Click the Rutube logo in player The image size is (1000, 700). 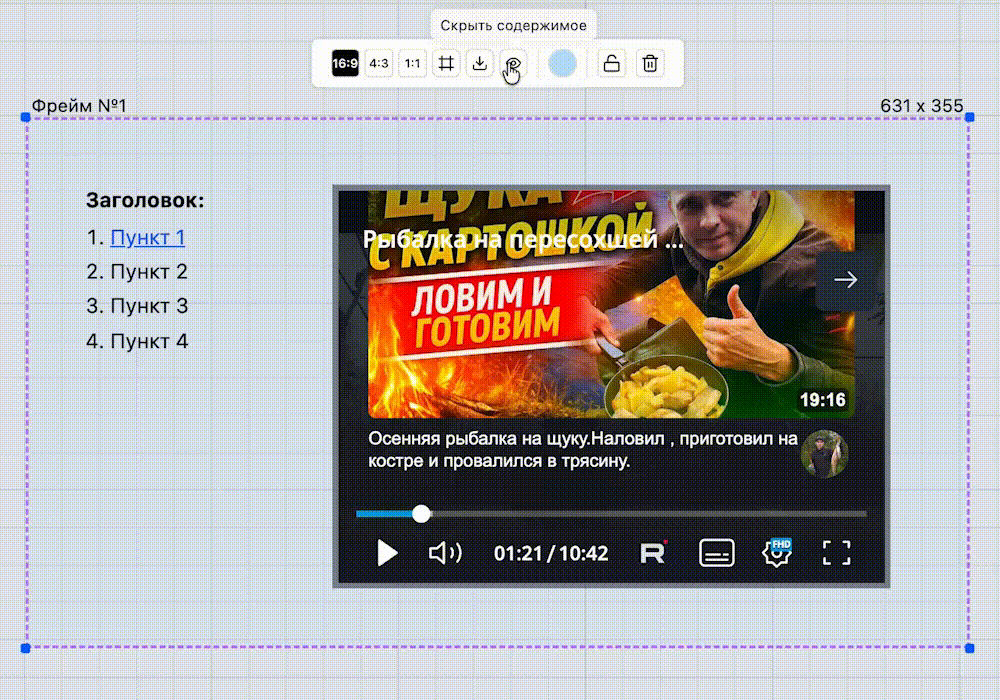pyautogui.click(x=653, y=553)
